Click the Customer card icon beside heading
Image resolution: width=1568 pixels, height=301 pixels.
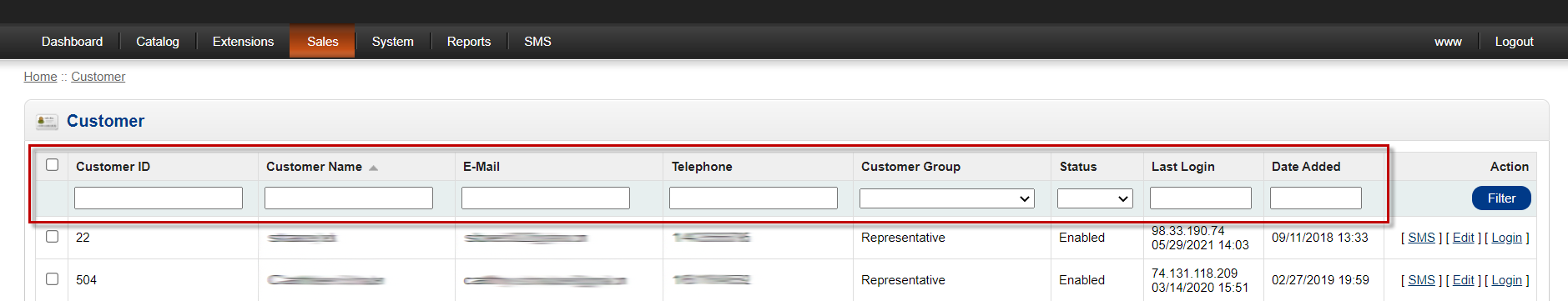click(x=47, y=122)
